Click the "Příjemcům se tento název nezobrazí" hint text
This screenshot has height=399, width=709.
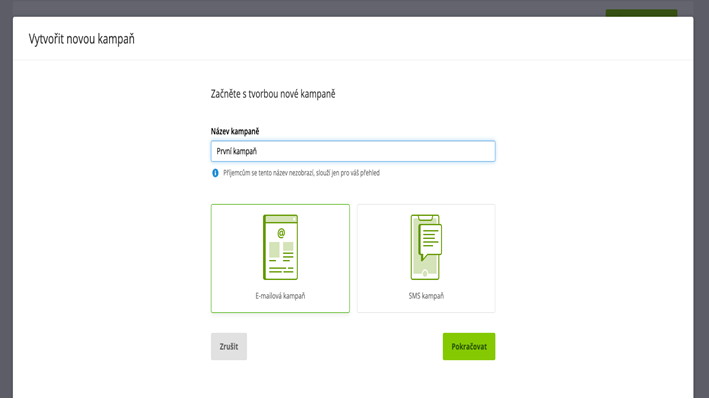pyautogui.click(x=301, y=173)
